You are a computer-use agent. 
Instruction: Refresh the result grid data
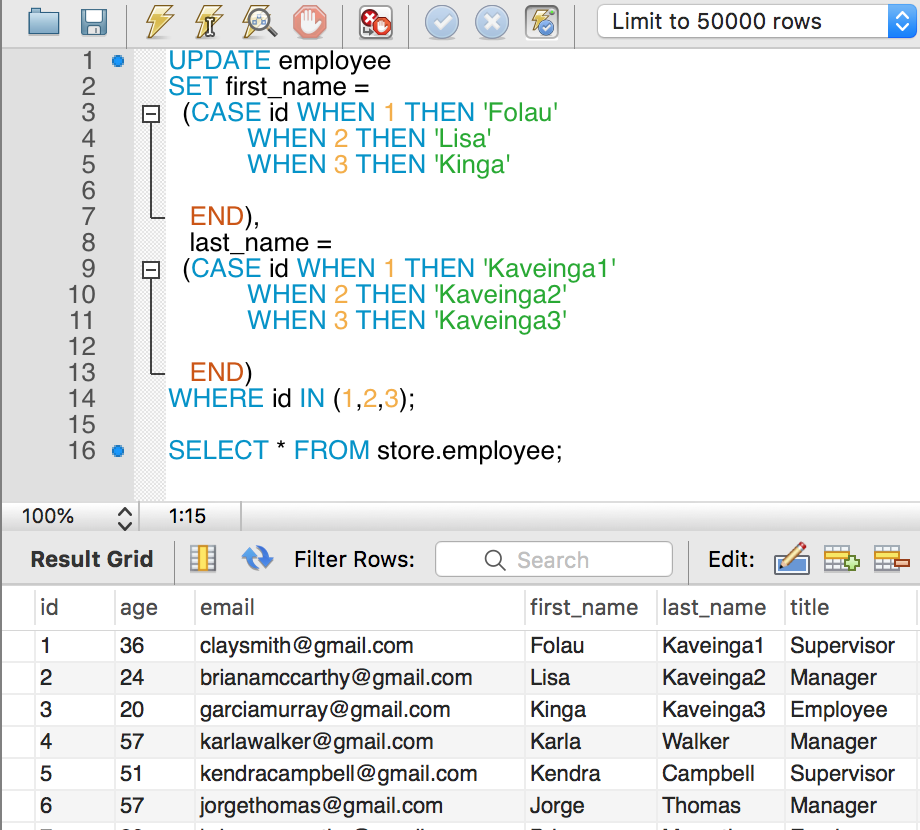(257, 558)
